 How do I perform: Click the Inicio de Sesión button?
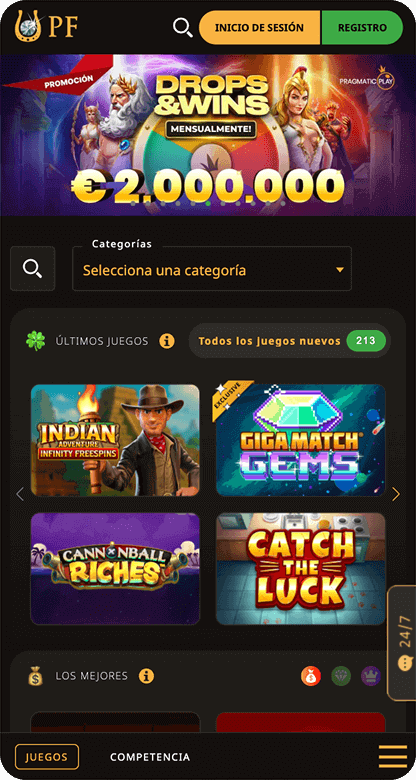tap(260, 27)
